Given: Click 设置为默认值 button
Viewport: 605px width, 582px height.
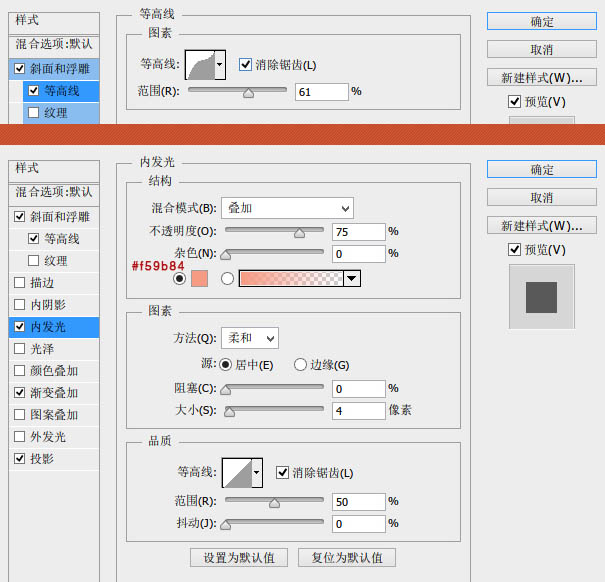Looking at the screenshot, I should pyautogui.click(x=239, y=558).
